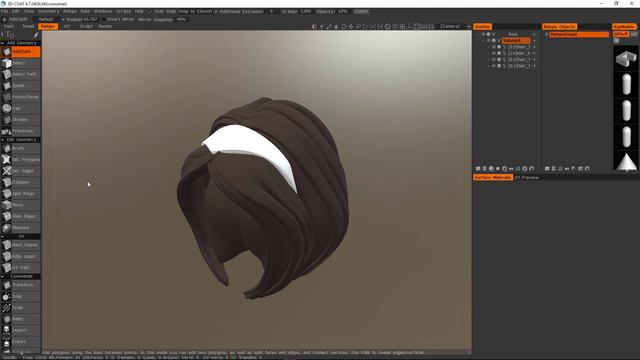Click the Import command
Screen dimensions: 640x360
click(20, 330)
